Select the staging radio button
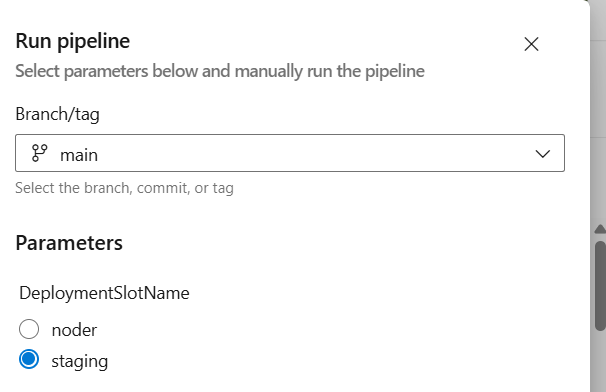The height and width of the screenshot is (392, 606). pyautogui.click(x=29, y=359)
